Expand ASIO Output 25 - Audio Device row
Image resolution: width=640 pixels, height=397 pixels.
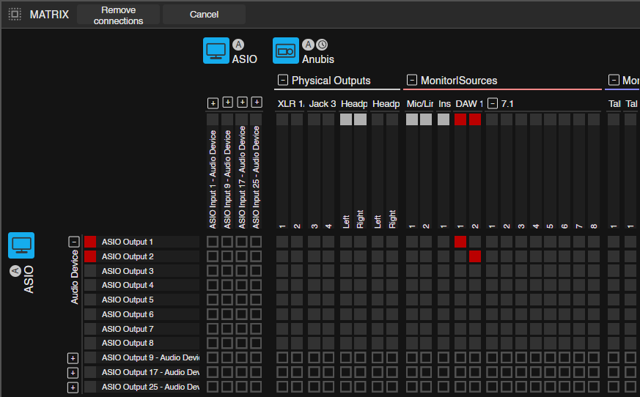(x=73, y=387)
